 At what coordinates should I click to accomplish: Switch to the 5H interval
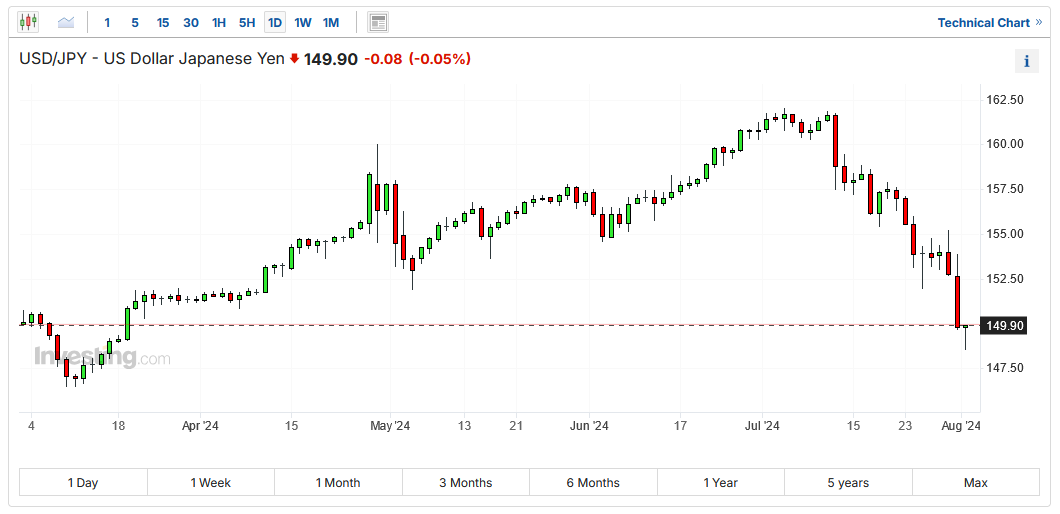[x=247, y=22]
